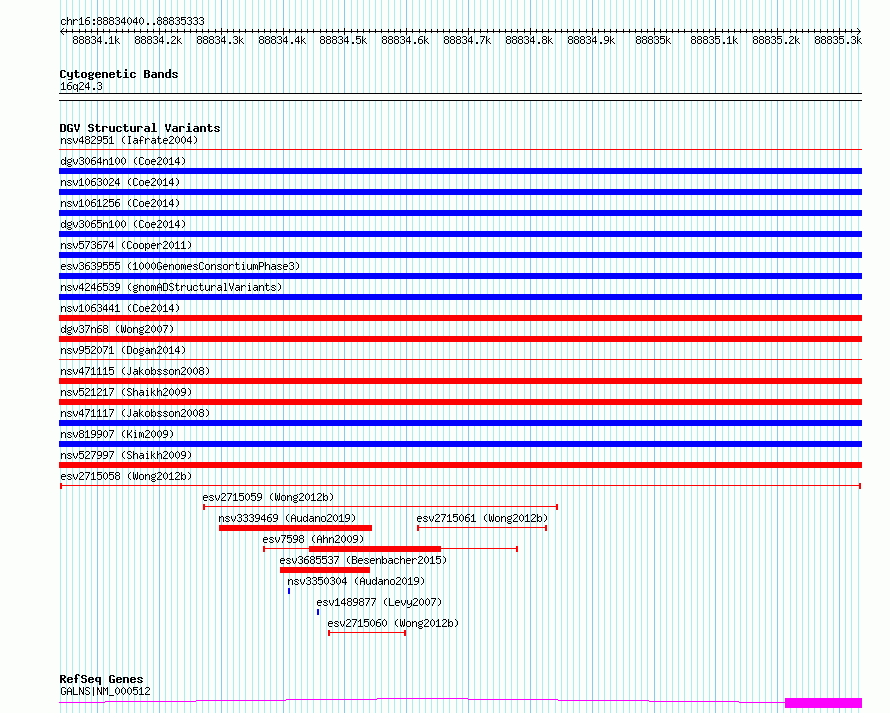Viewport: 890px width, 713px height.
Task: Select the red span of esv2715059
Action: coord(380,507)
